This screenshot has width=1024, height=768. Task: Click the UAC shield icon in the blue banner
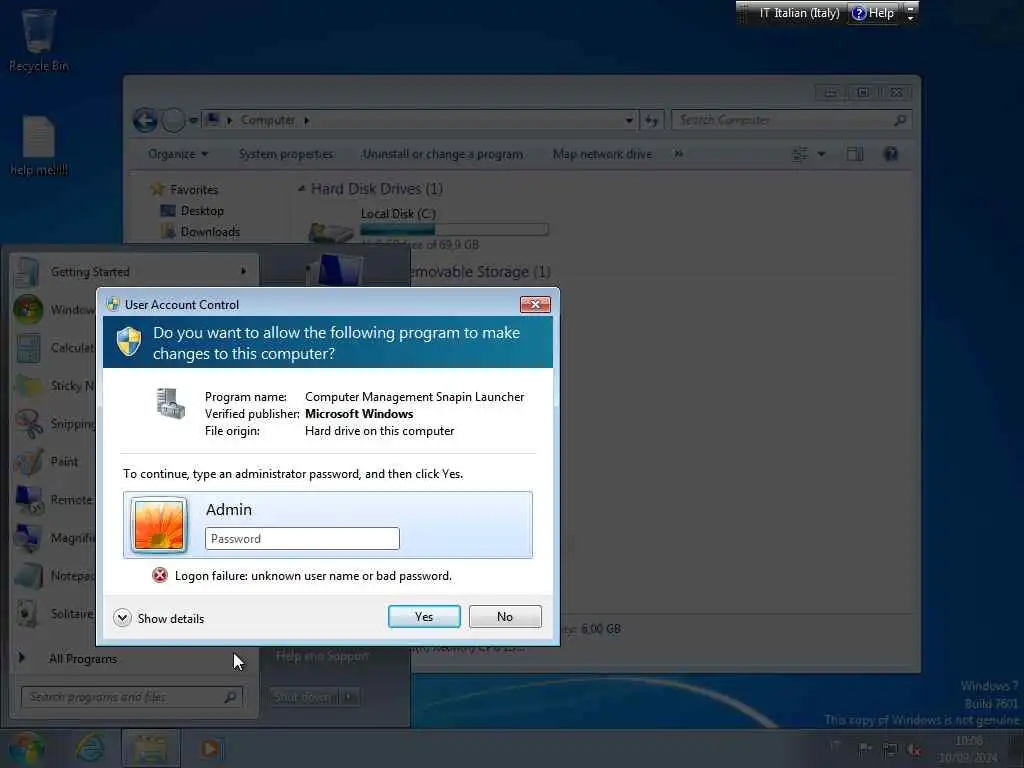click(129, 342)
